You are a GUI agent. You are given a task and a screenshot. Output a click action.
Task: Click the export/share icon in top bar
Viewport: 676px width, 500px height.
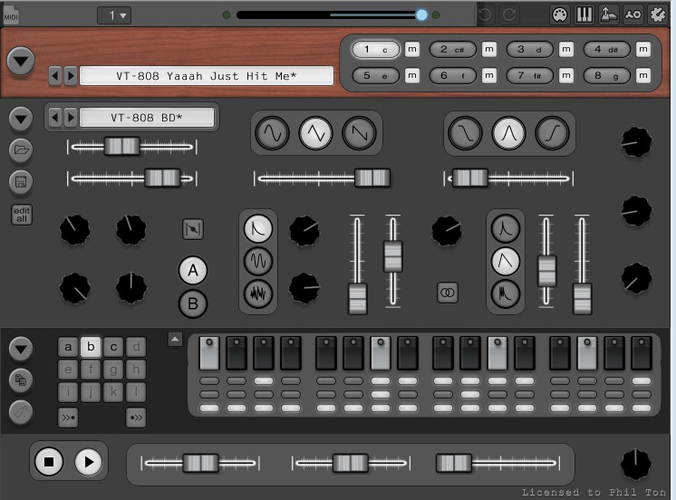point(608,15)
